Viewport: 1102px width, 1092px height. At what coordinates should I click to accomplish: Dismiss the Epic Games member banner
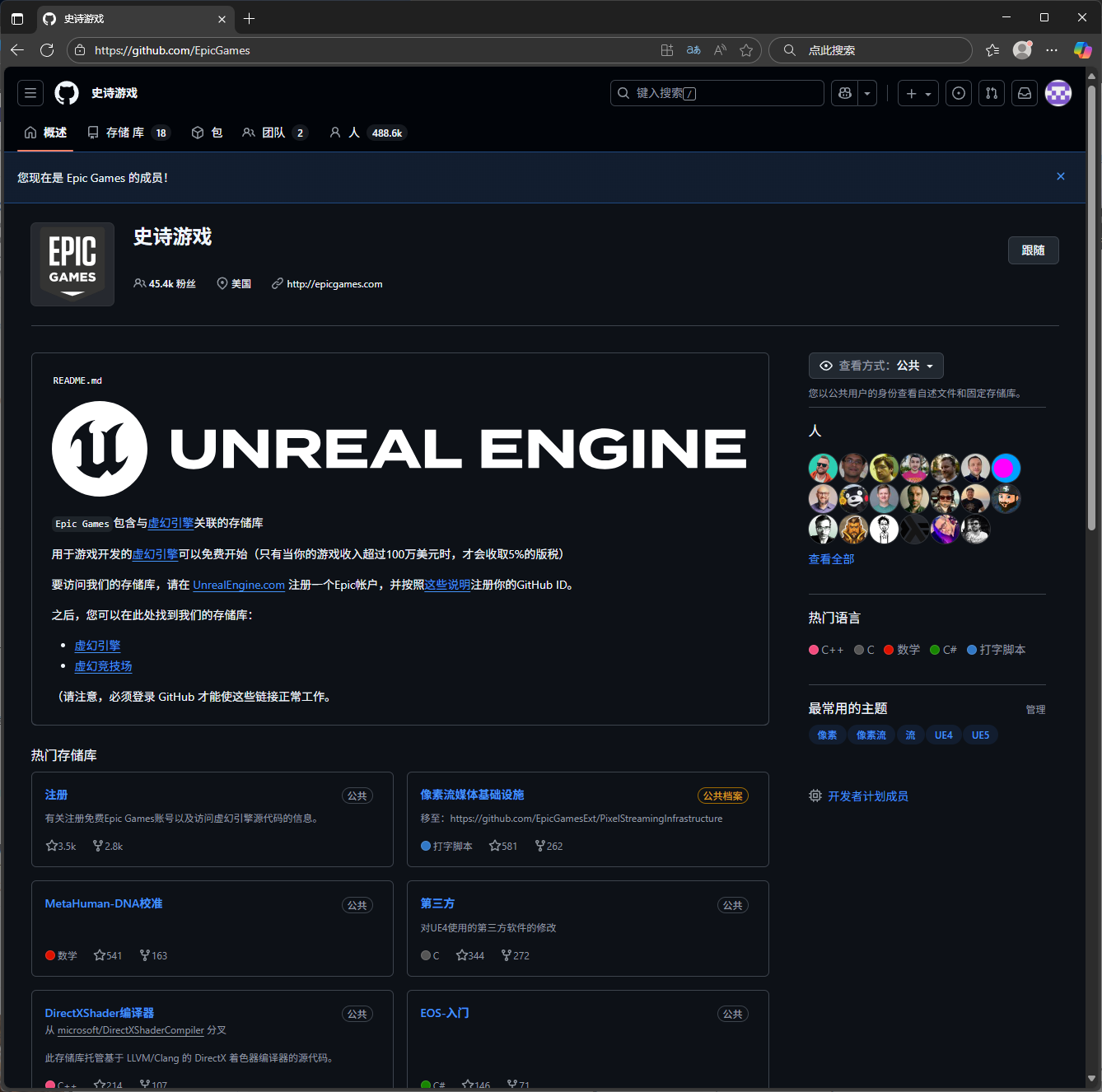point(1061,176)
